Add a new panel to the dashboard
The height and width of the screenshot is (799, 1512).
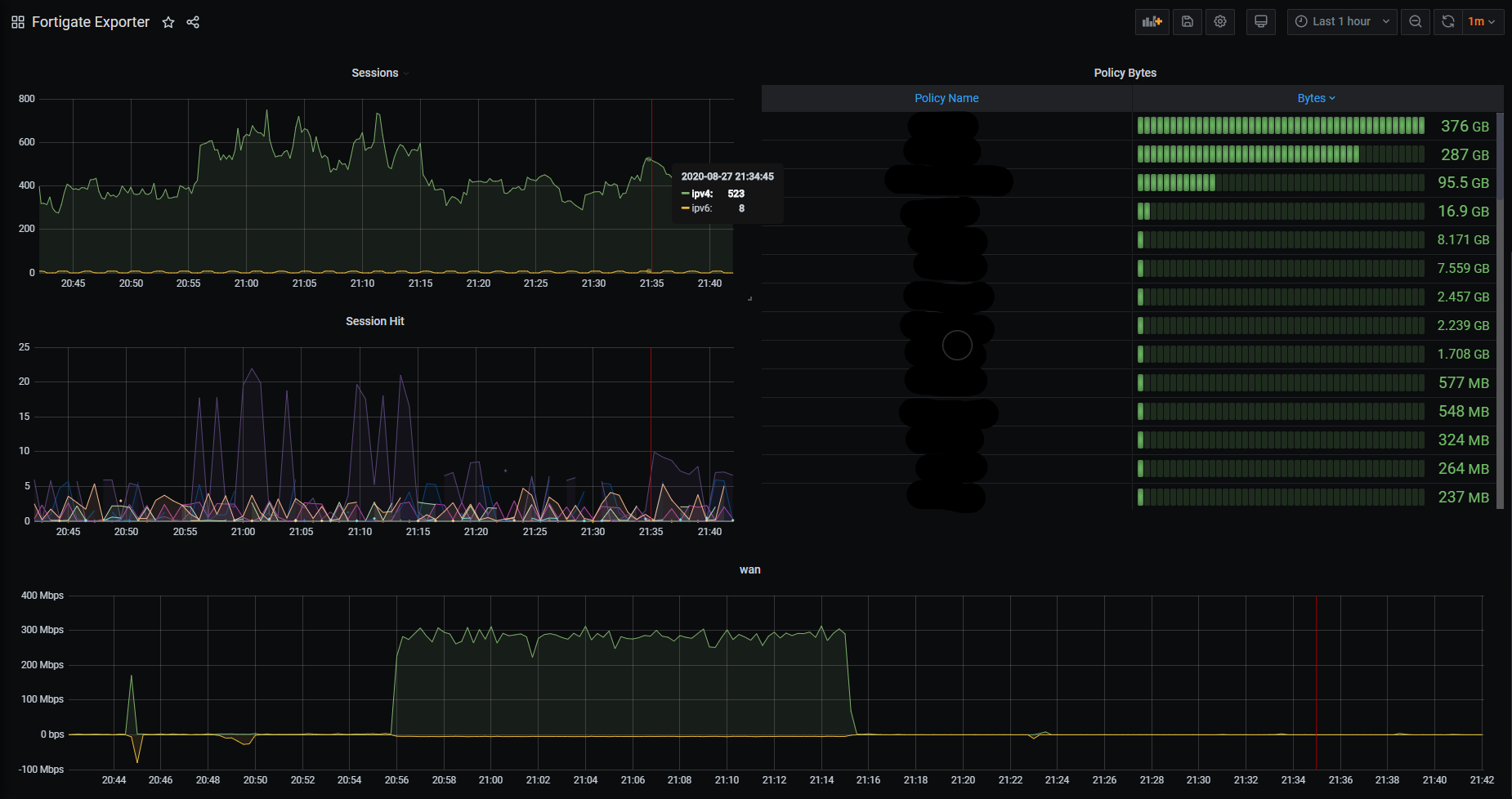(x=1152, y=22)
